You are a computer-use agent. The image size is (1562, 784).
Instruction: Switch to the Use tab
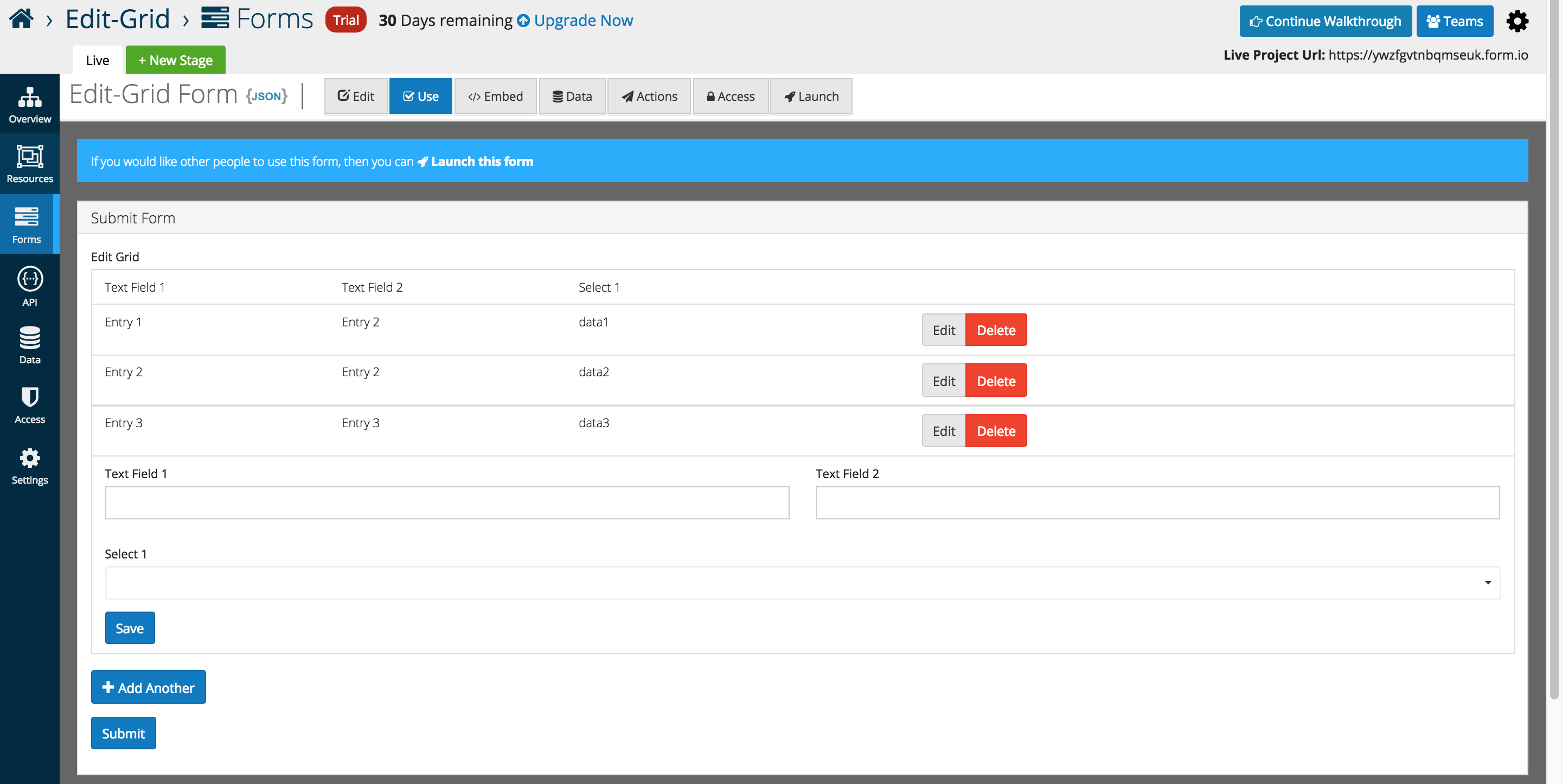[x=421, y=96]
